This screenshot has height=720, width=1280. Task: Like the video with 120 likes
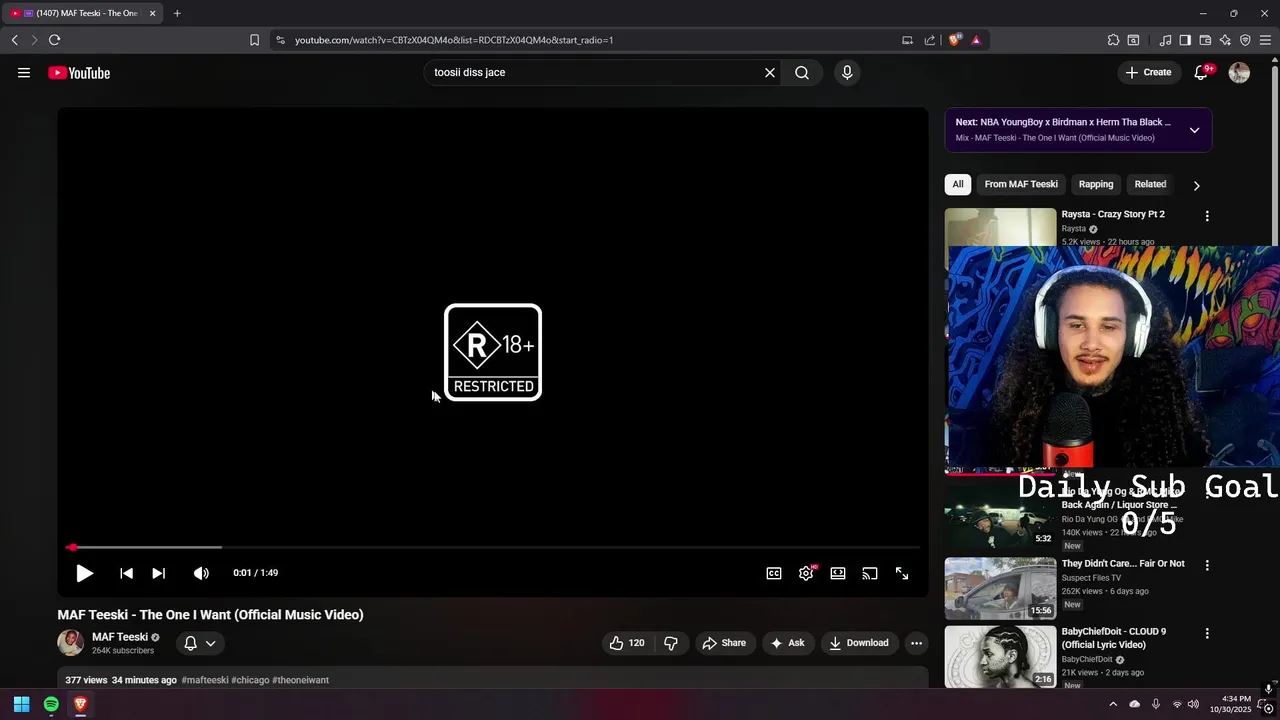pos(627,643)
